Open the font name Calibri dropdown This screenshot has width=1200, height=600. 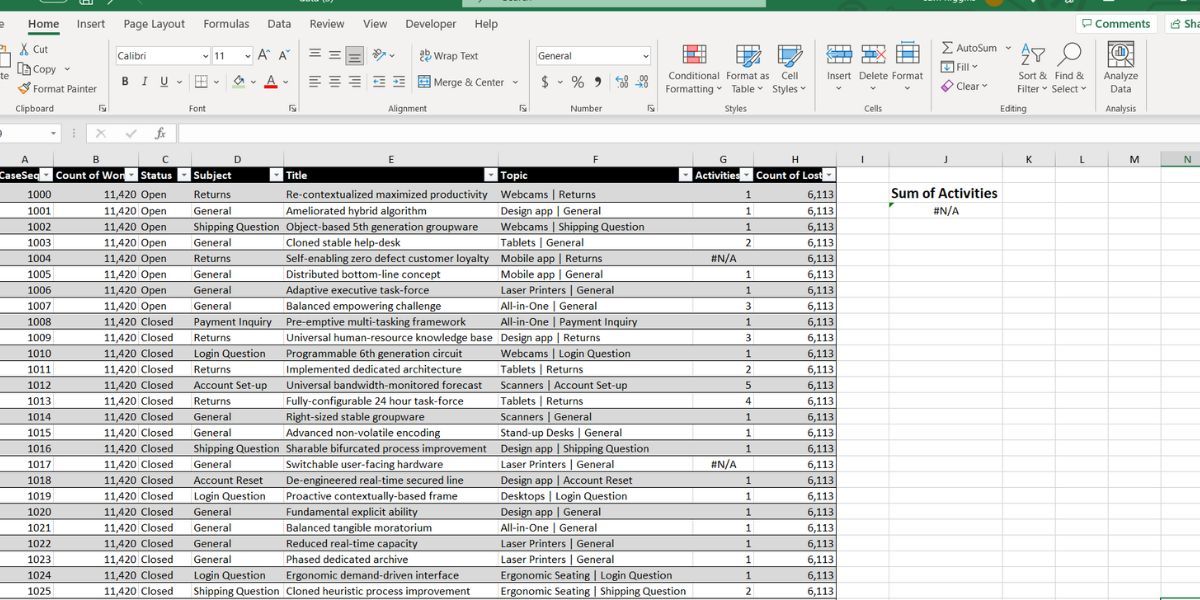(205, 56)
